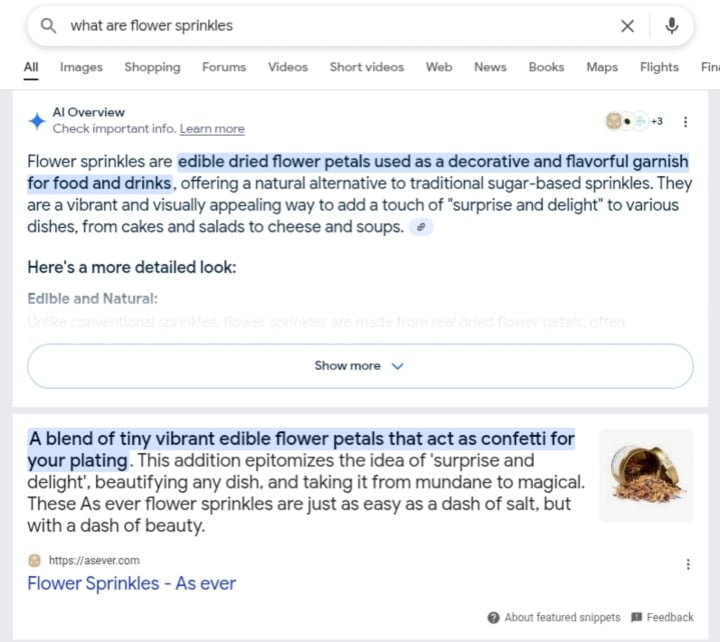Open the Shopping tab
Screen dimensions: 720x642
point(152,67)
